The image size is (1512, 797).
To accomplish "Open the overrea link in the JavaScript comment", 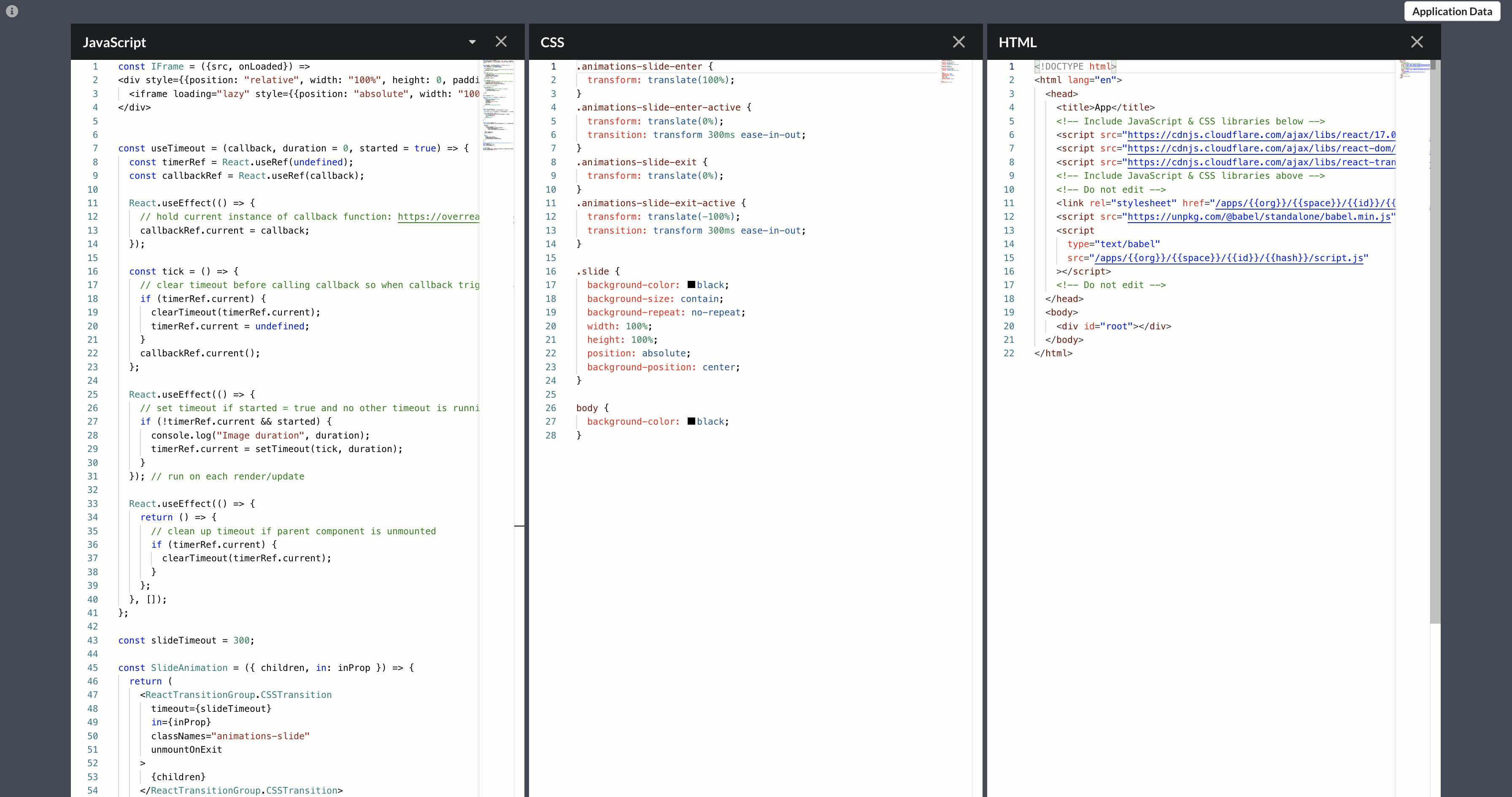I will 438,217.
